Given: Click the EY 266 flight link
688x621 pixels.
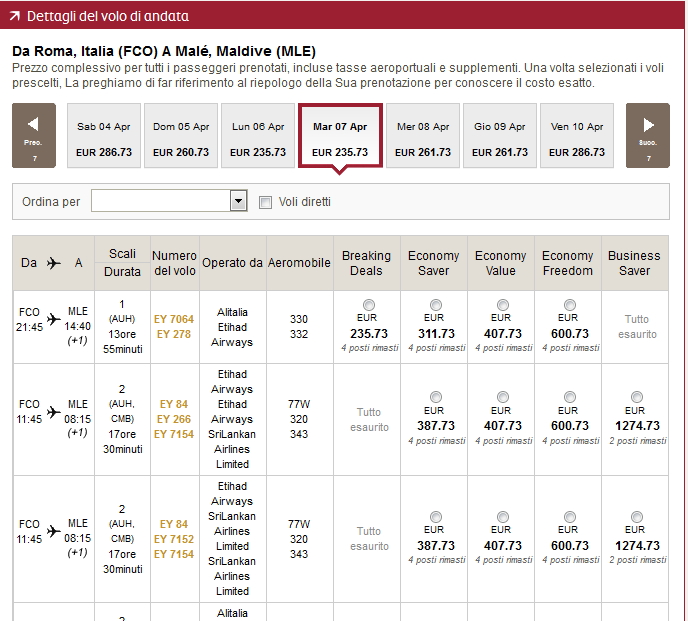Looking at the screenshot, I should click(174, 419).
